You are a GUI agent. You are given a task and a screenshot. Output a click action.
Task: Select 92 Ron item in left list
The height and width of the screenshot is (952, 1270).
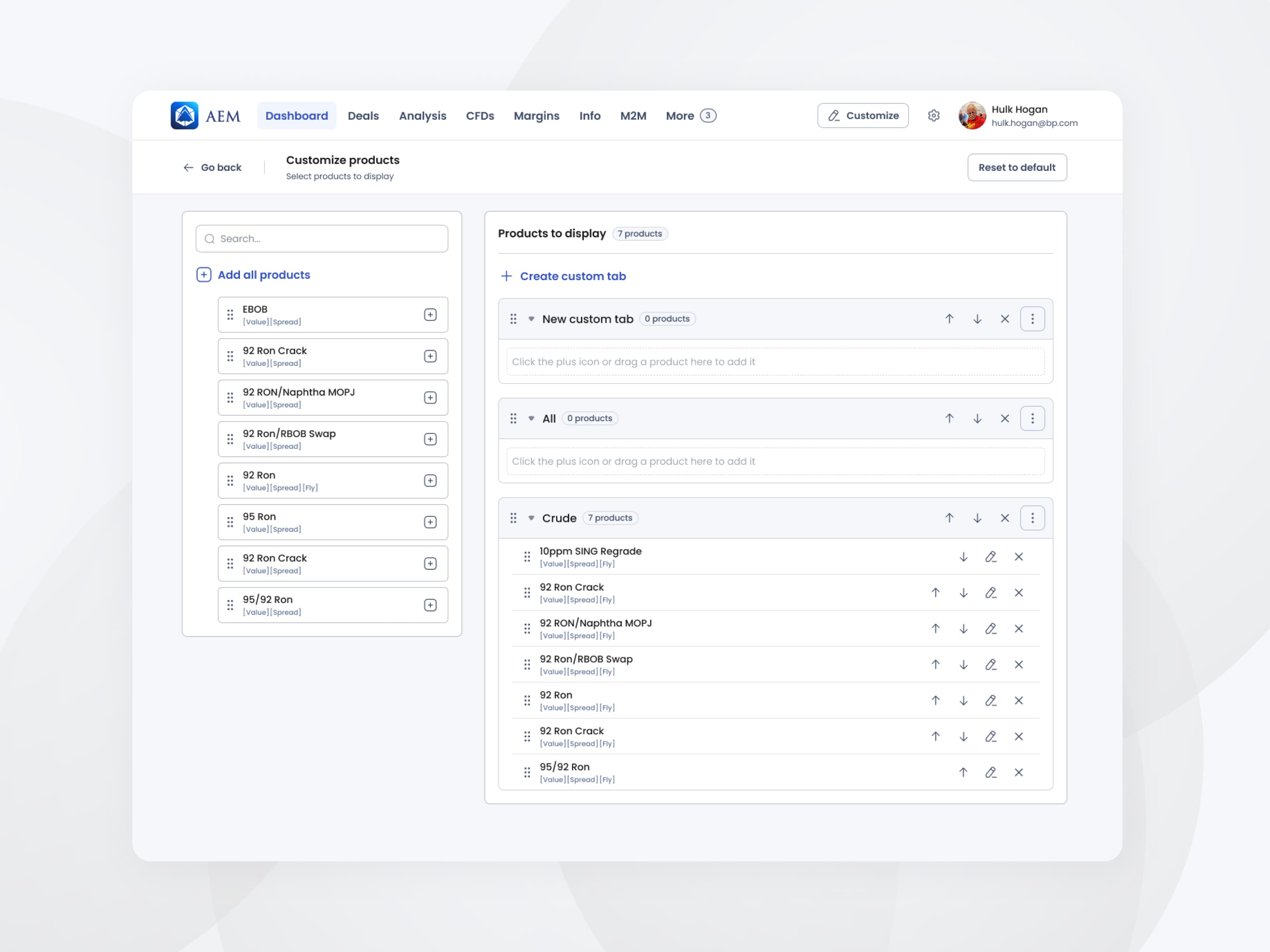click(x=332, y=480)
